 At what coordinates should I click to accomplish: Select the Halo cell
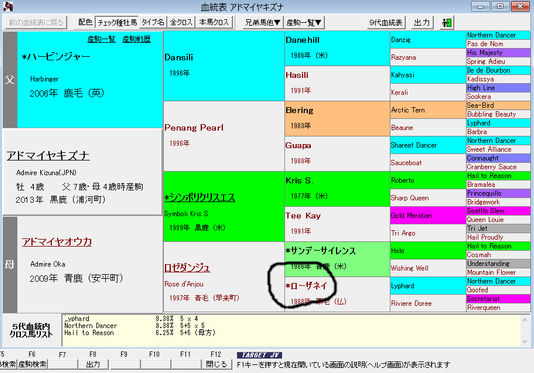[x=428, y=251]
